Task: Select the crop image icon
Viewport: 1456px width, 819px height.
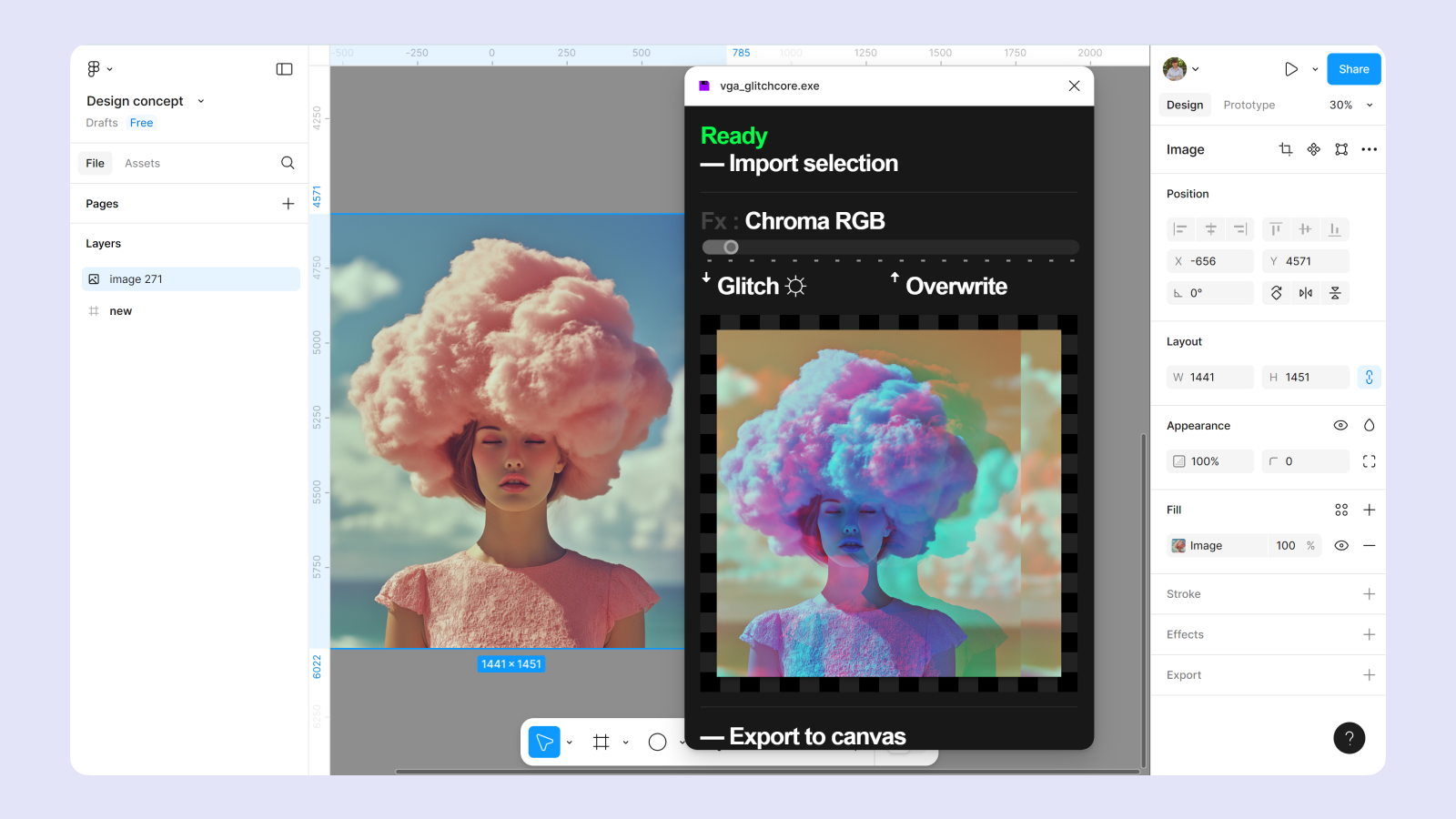Action: coord(1285,149)
